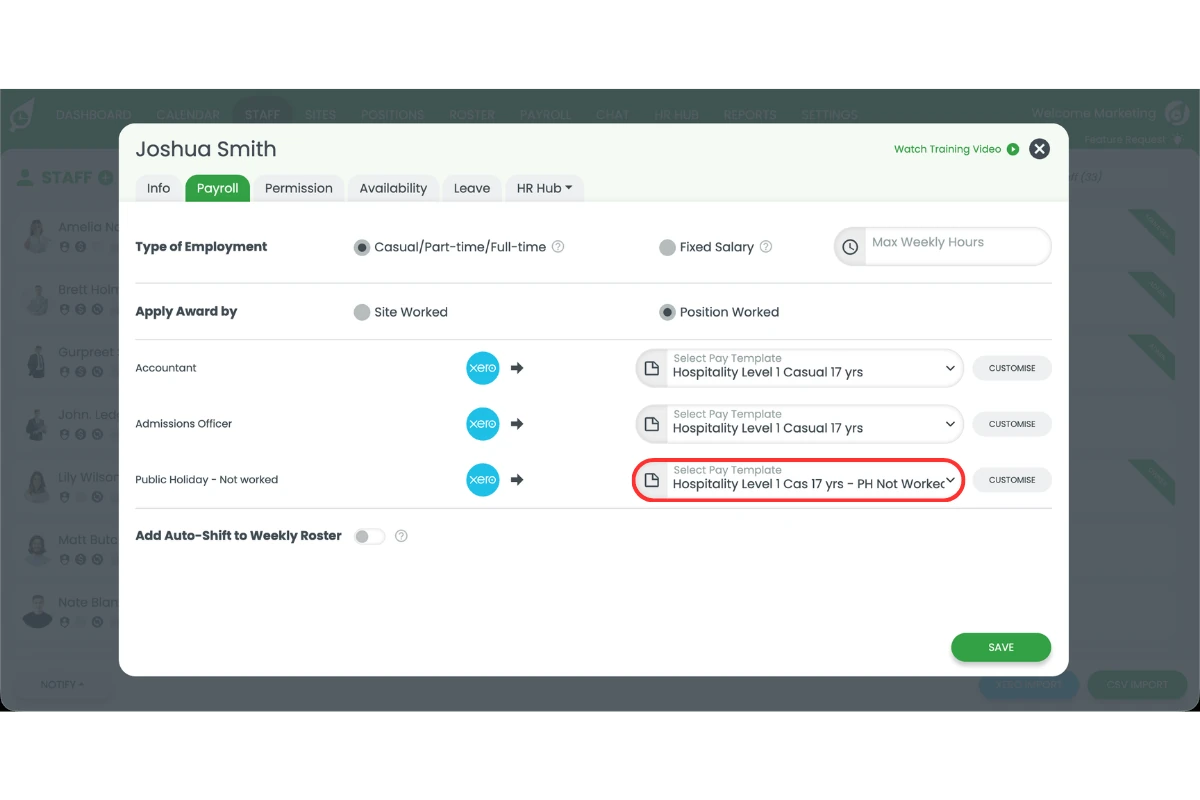Click the document icon in the Public Holiday pay template
1200x800 pixels.
click(652, 480)
